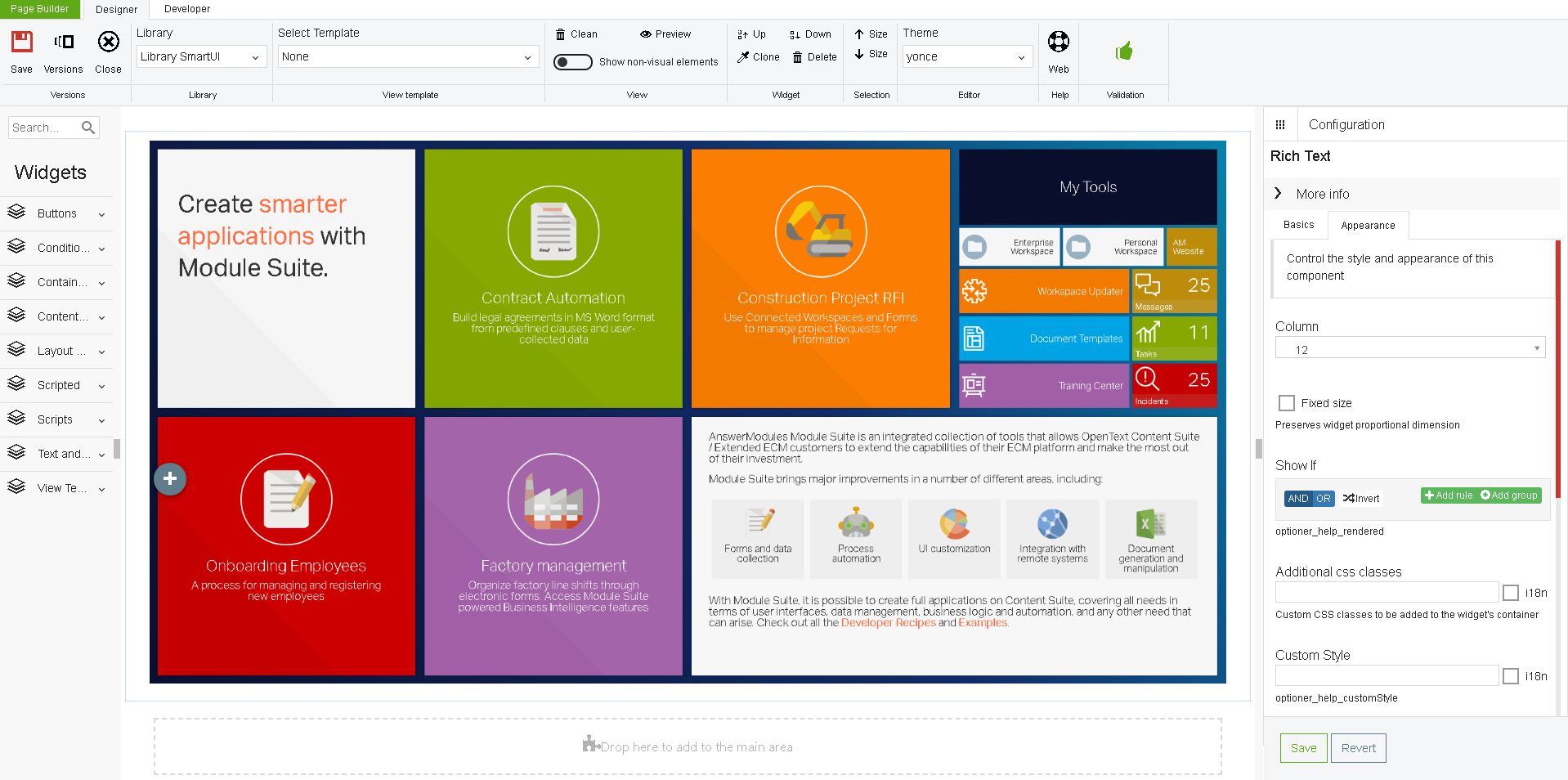Run validation using the thumbs-up icon
This screenshot has width=1568, height=780.
point(1124,49)
